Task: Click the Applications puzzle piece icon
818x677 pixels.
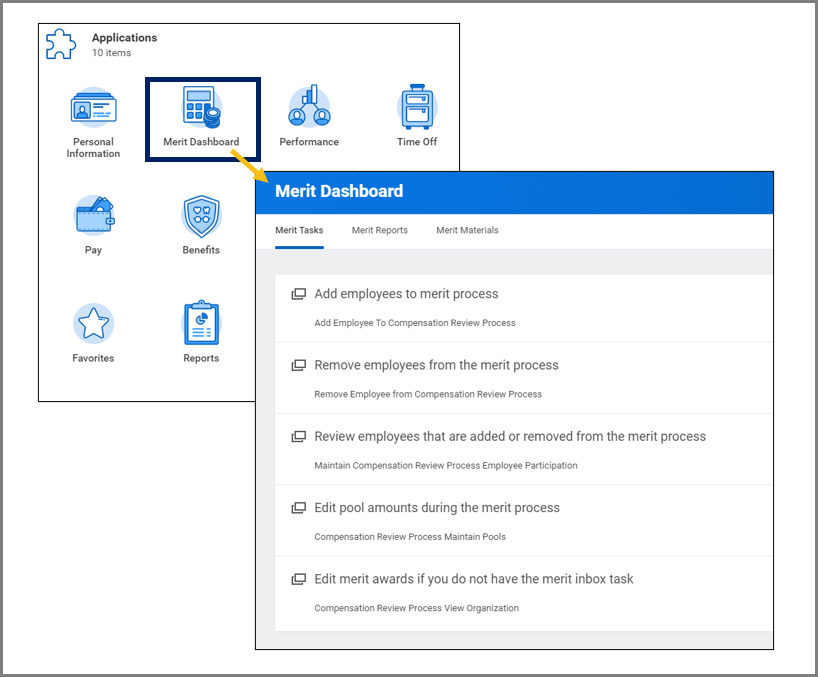Action: pos(62,44)
